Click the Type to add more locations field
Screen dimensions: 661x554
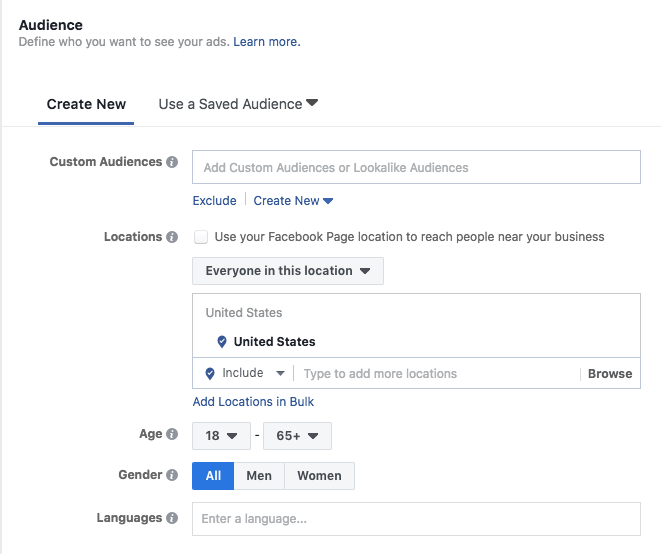click(438, 374)
